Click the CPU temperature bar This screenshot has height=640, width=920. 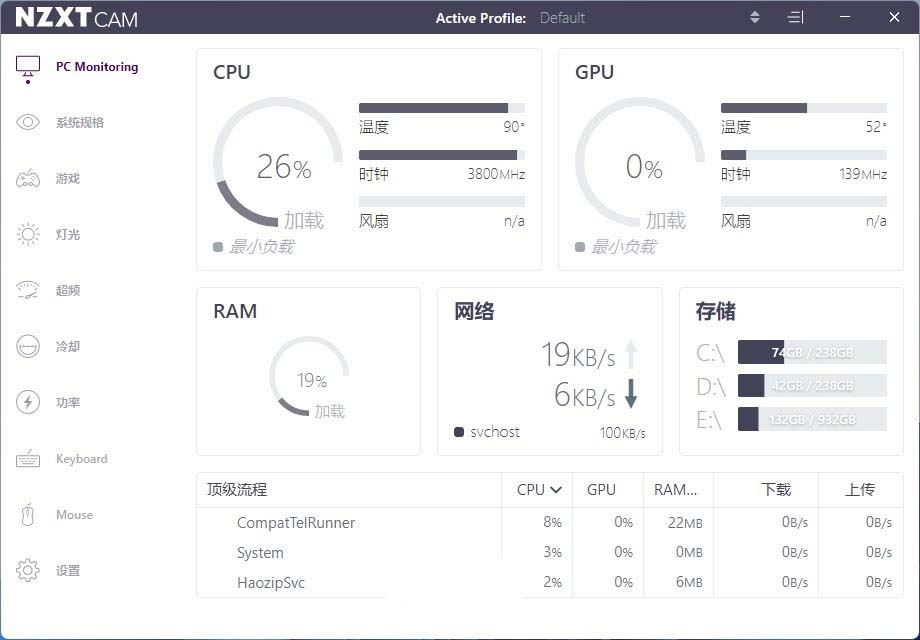tap(441, 108)
